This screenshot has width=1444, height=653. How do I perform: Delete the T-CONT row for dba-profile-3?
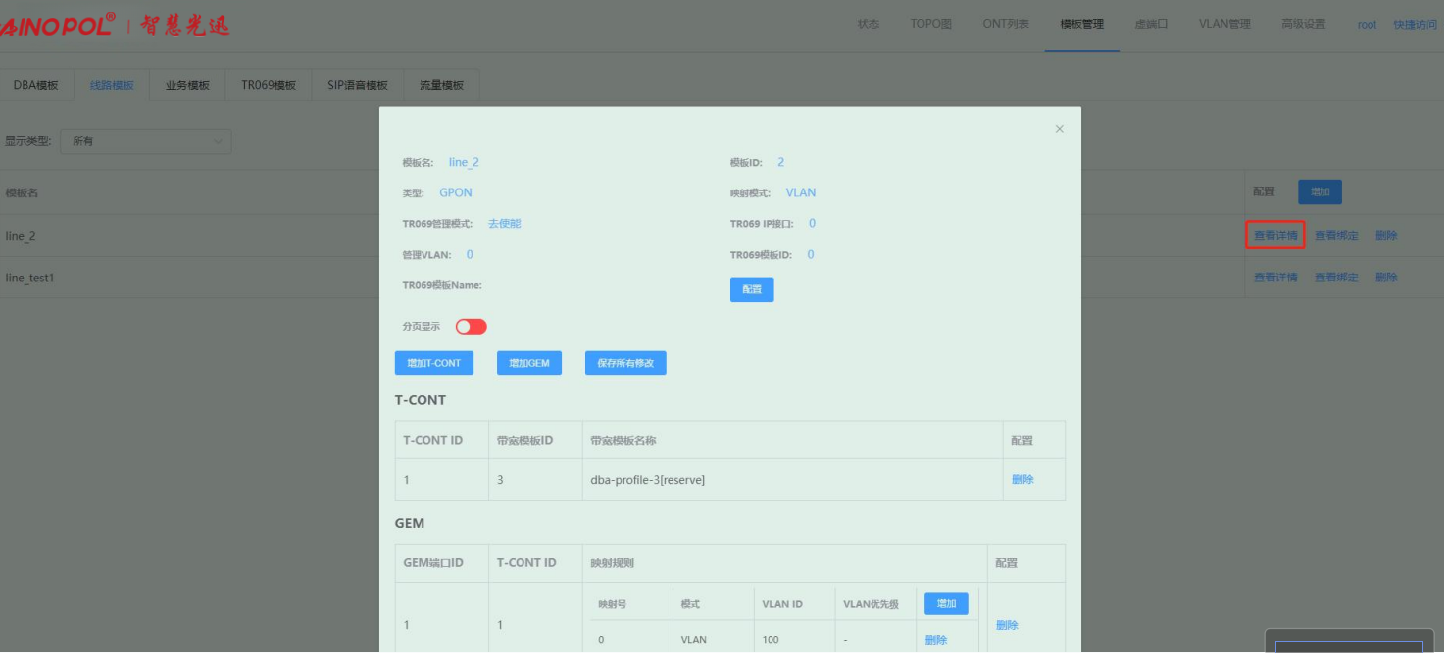(1022, 480)
